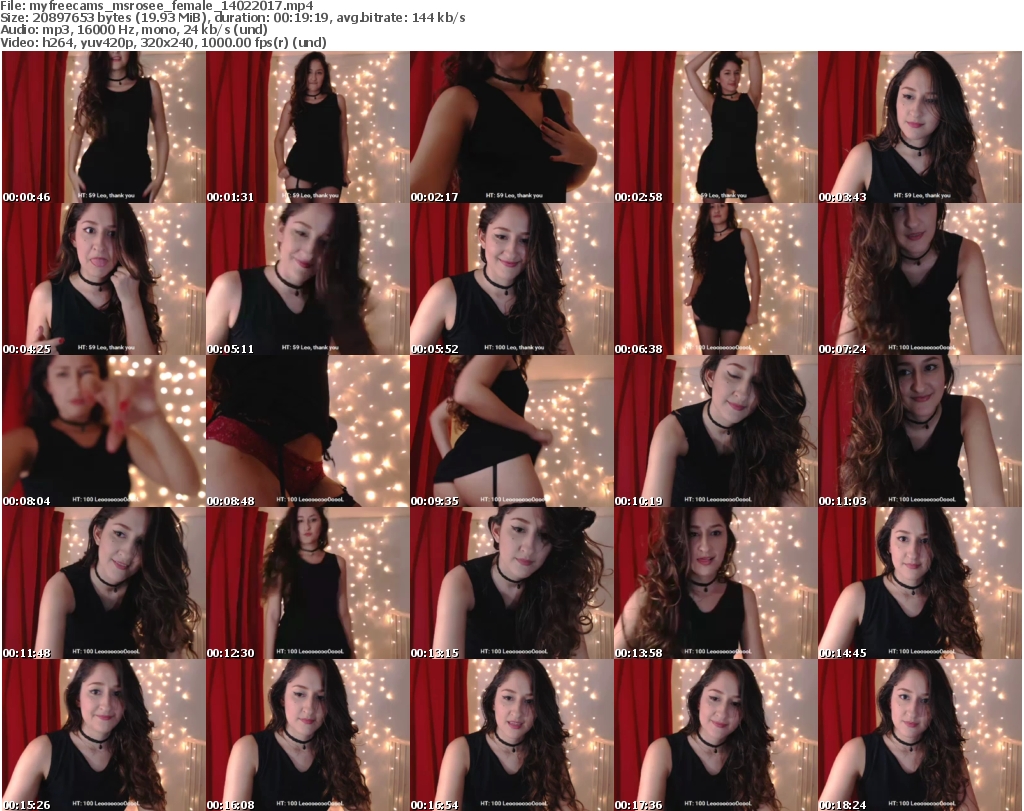Click the file name line ending in 14022017.mp4

pyautogui.click(x=157, y=6)
